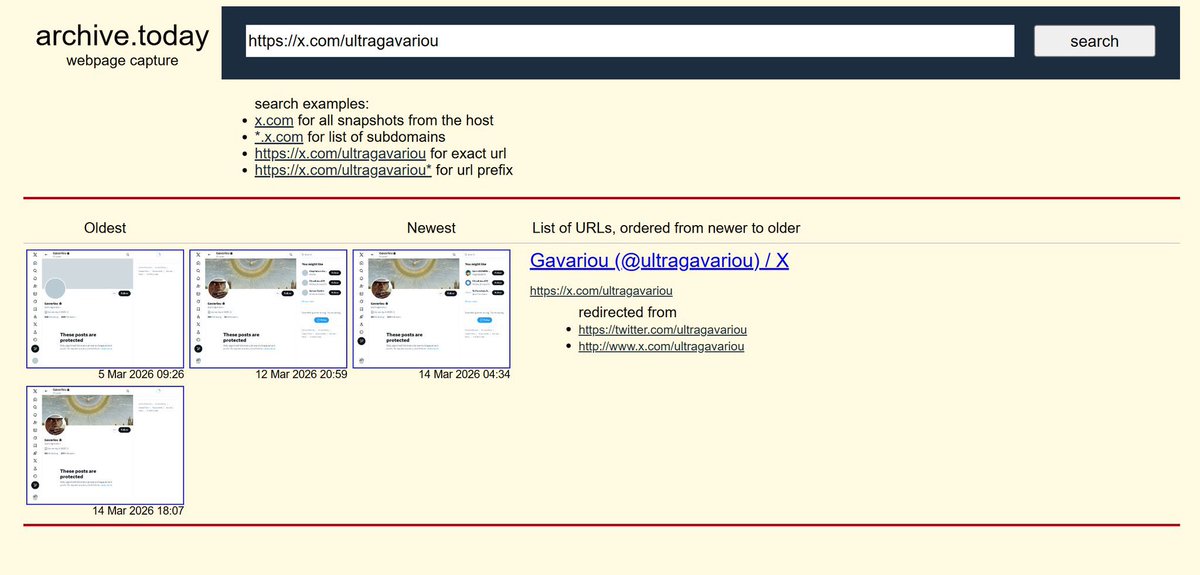Viewport: 1200px width, 575px height.
Task: Open the Gavariou (@ultragavariou) / X title link
Action: pos(659,261)
